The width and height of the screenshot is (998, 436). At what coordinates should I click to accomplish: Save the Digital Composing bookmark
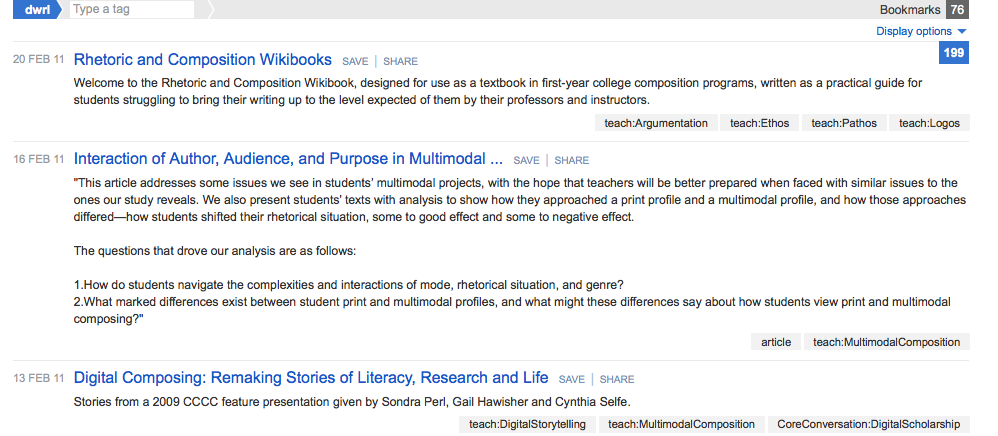coord(571,380)
